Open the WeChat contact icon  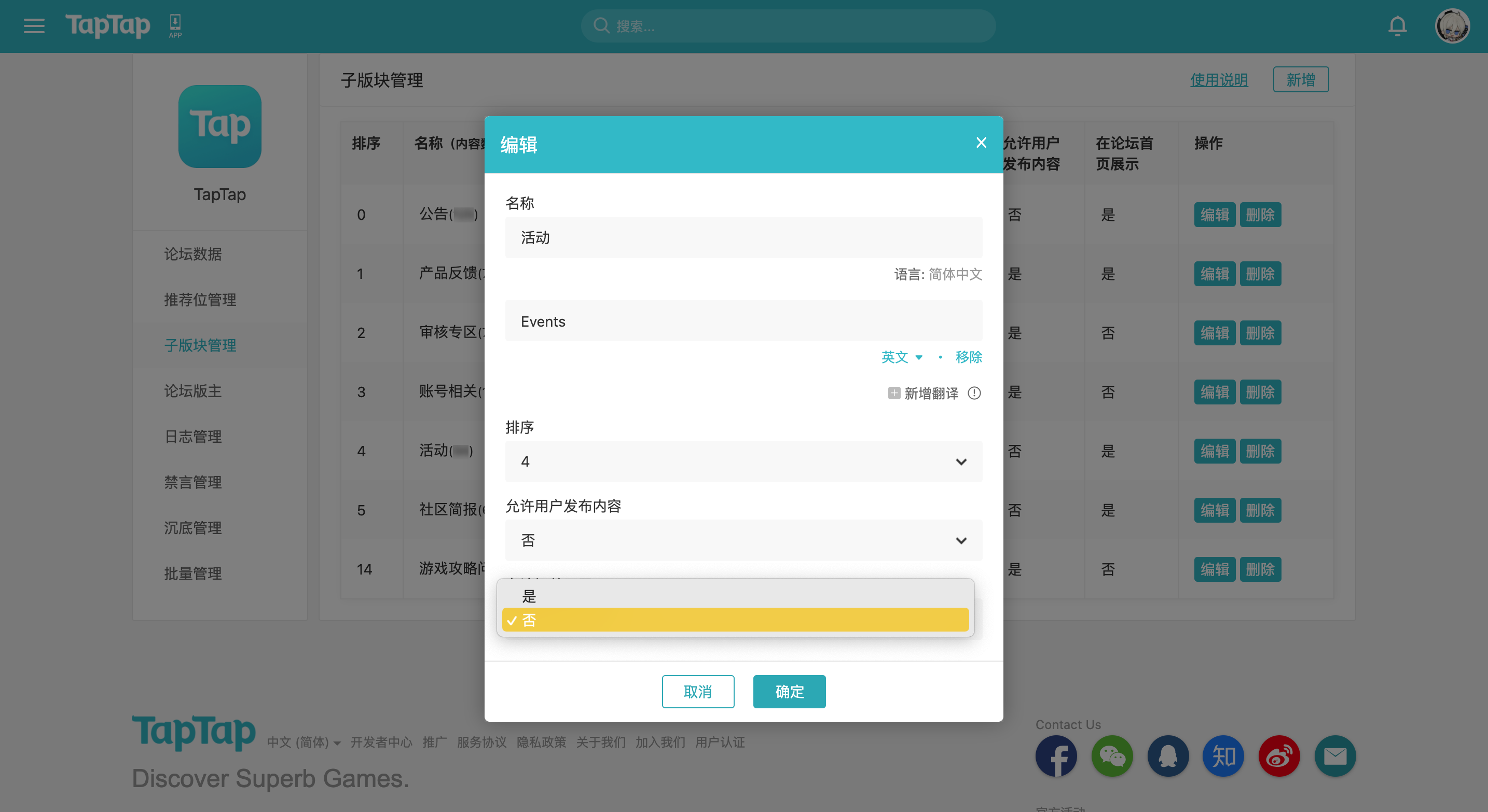[1112, 756]
